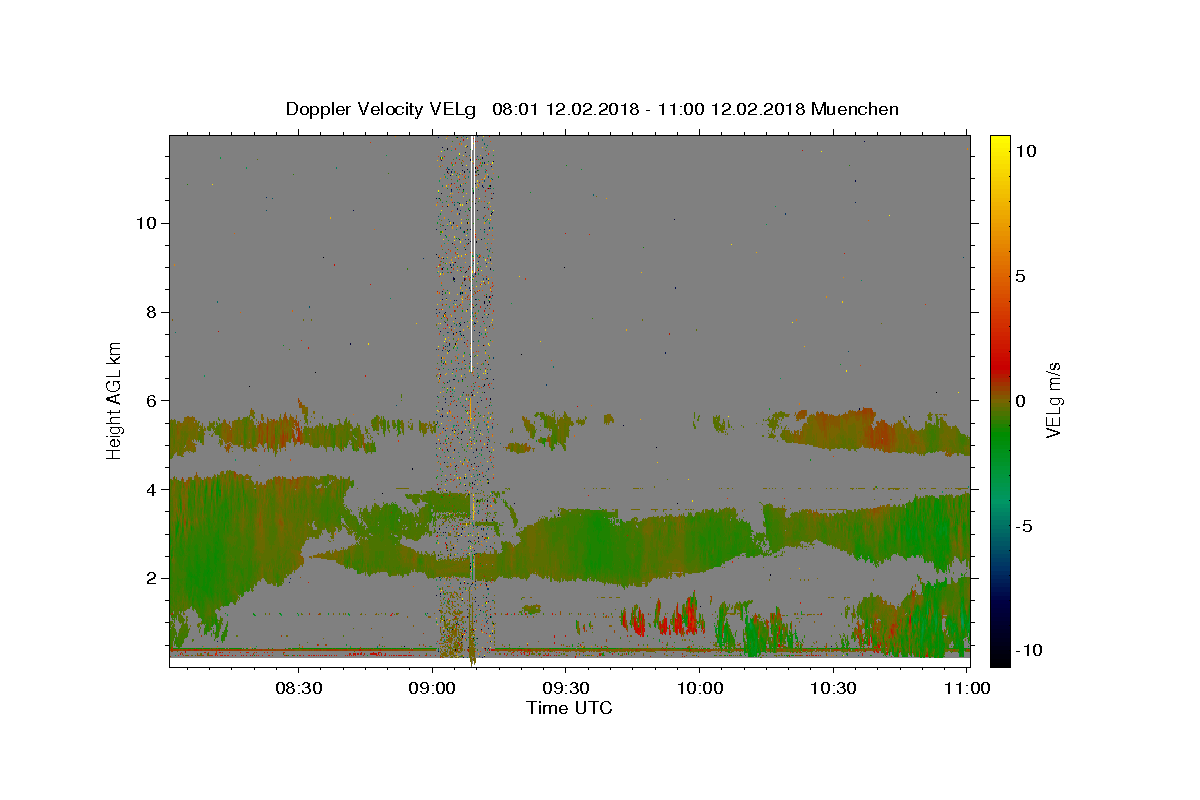The width and height of the screenshot is (1200, 800).
Task: Click the colorbar value 10 label
Action: (x=1025, y=151)
